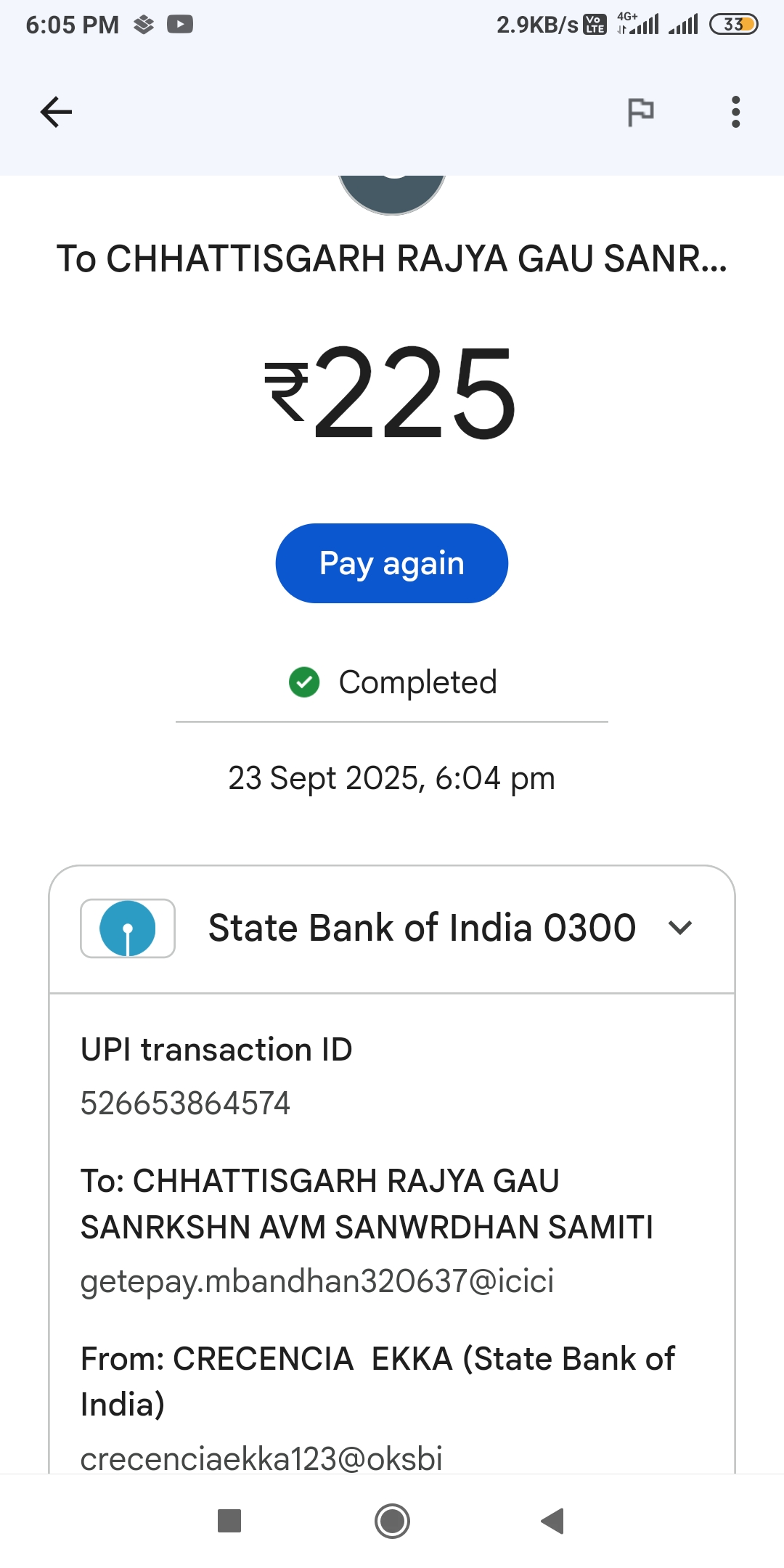Tap the YouTube notification icon in status bar
The image size is (784, 1568).
coord(180,25)
